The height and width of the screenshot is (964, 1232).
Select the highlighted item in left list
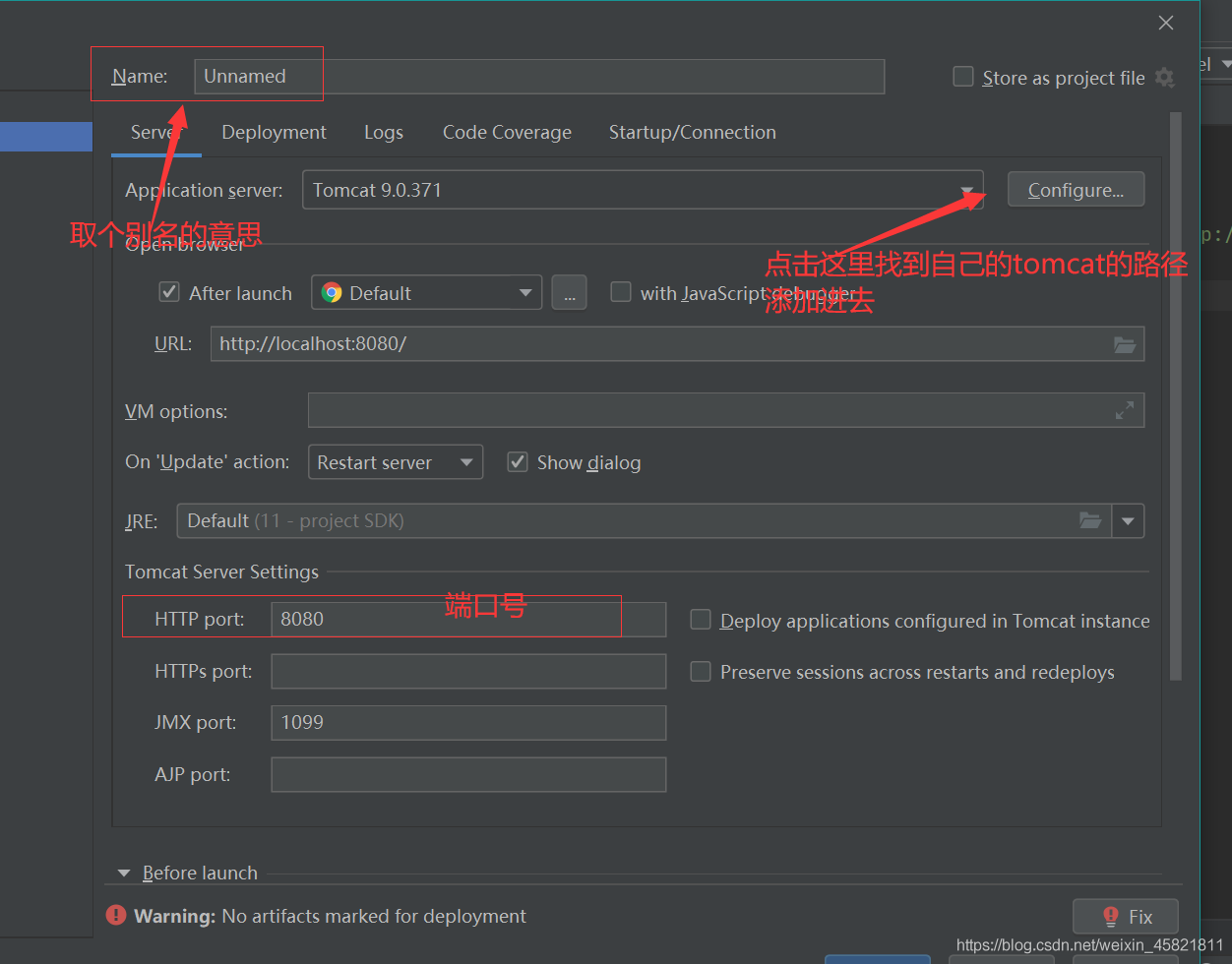[x=46, y=136]
